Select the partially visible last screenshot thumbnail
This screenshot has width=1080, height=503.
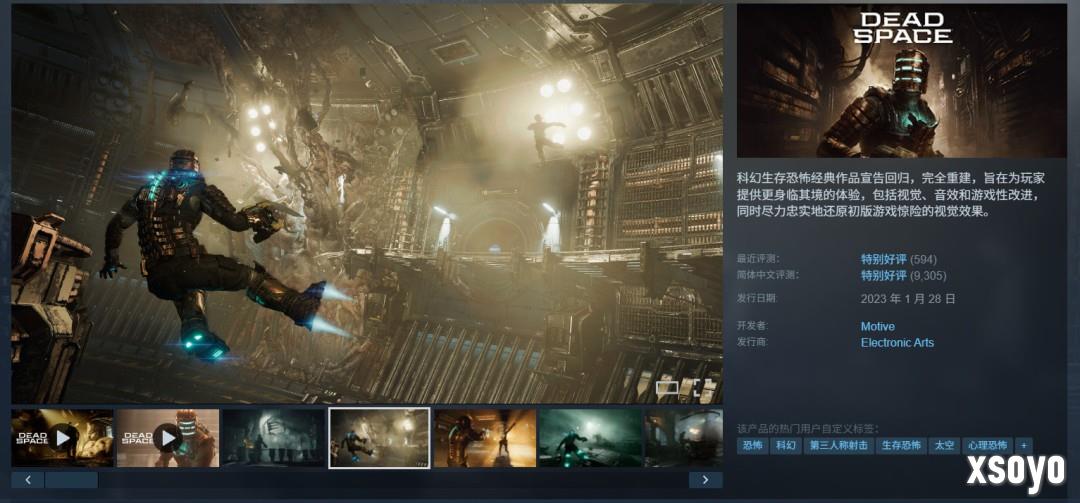pyautogui.click(x=683, y=438)
